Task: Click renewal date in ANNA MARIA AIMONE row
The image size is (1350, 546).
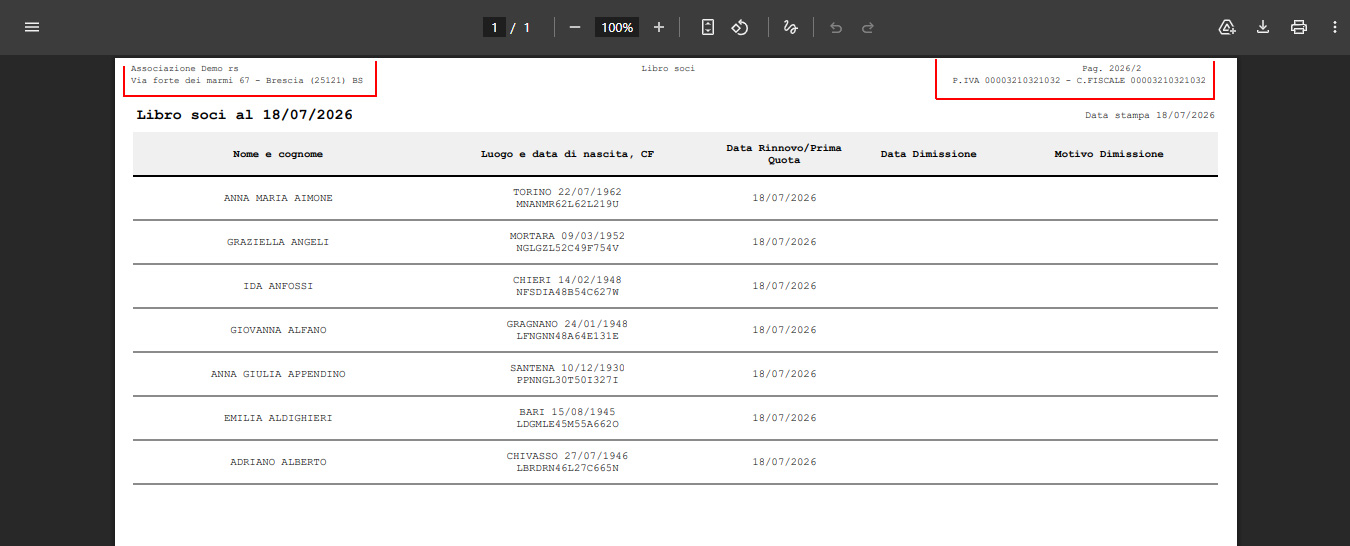Action: click(784, 198)
